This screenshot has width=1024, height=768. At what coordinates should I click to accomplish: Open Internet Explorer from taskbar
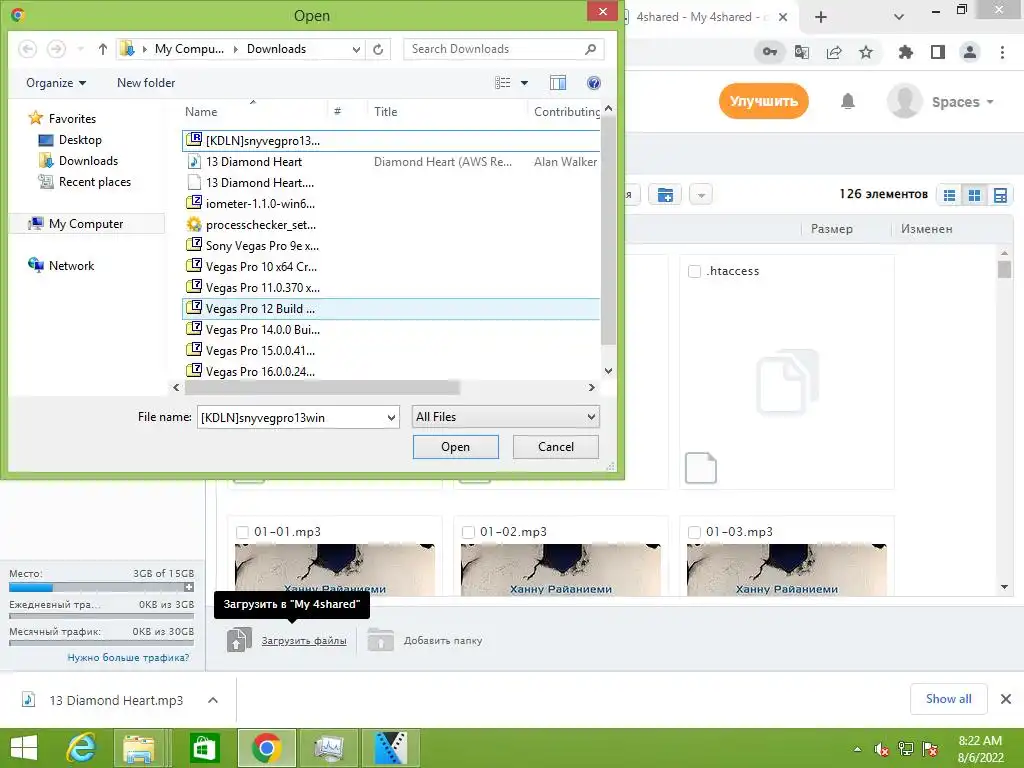(x=81, y=748)
